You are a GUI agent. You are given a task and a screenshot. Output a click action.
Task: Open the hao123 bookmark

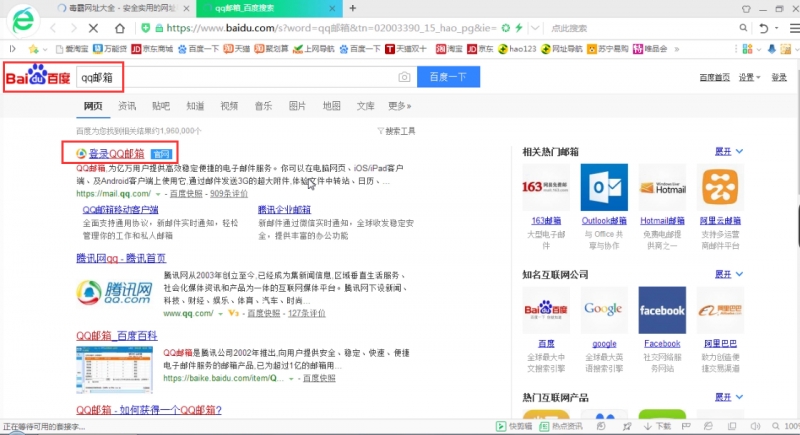click(517, 49)
